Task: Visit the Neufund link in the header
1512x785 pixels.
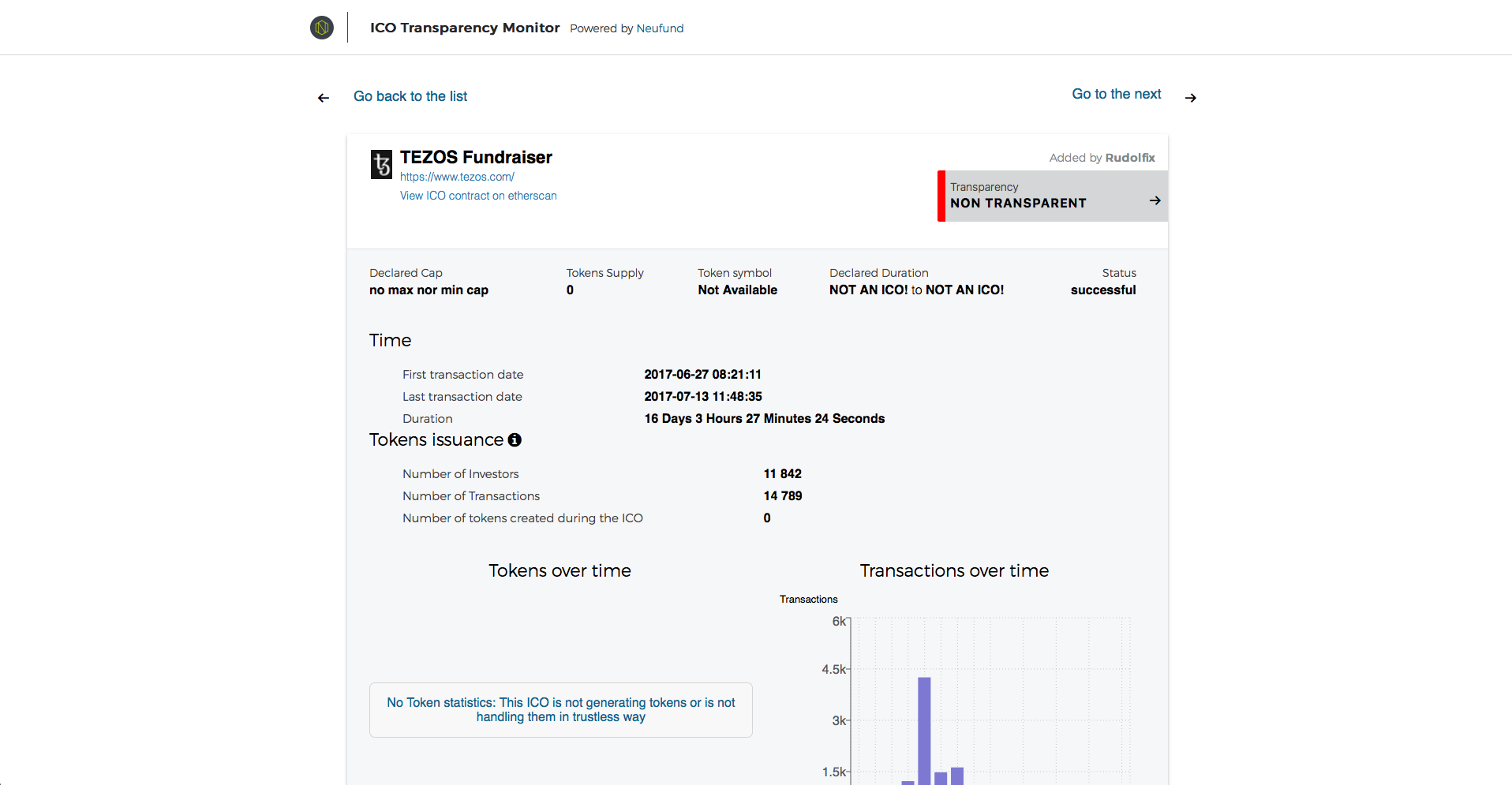Action: pyautogui.click(x=660, y=28)
